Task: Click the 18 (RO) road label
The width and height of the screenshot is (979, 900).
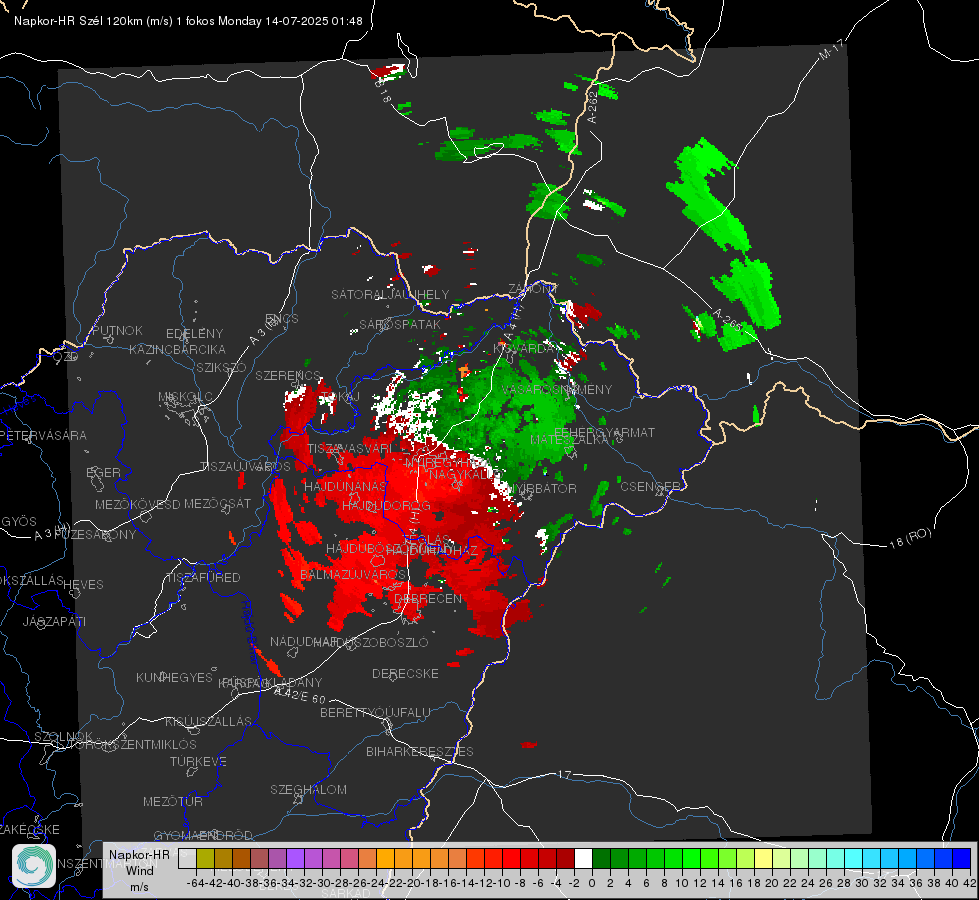Action: click(x=910, y=538)
